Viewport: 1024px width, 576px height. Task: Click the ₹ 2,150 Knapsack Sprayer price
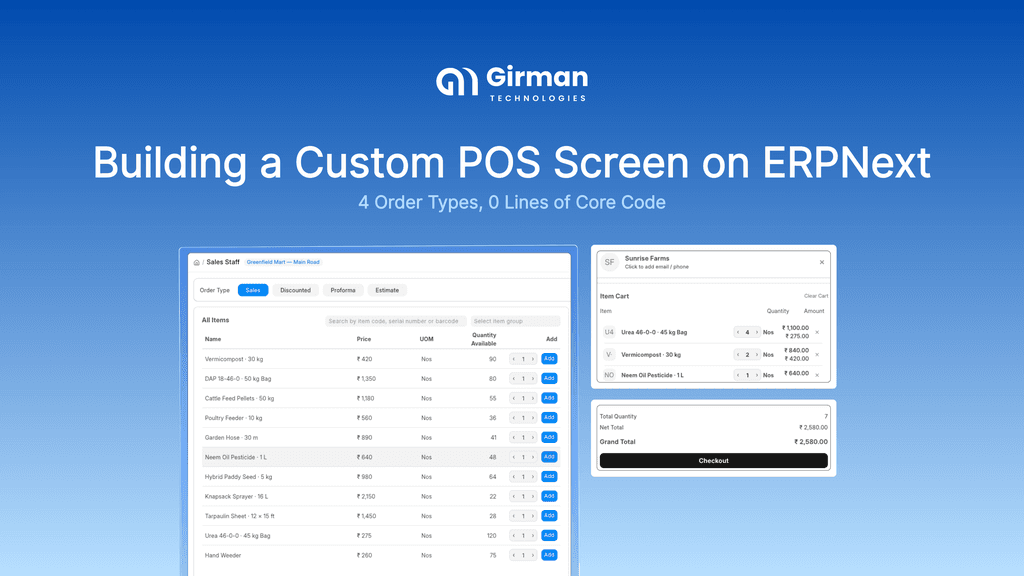click(x=366, y=496)
